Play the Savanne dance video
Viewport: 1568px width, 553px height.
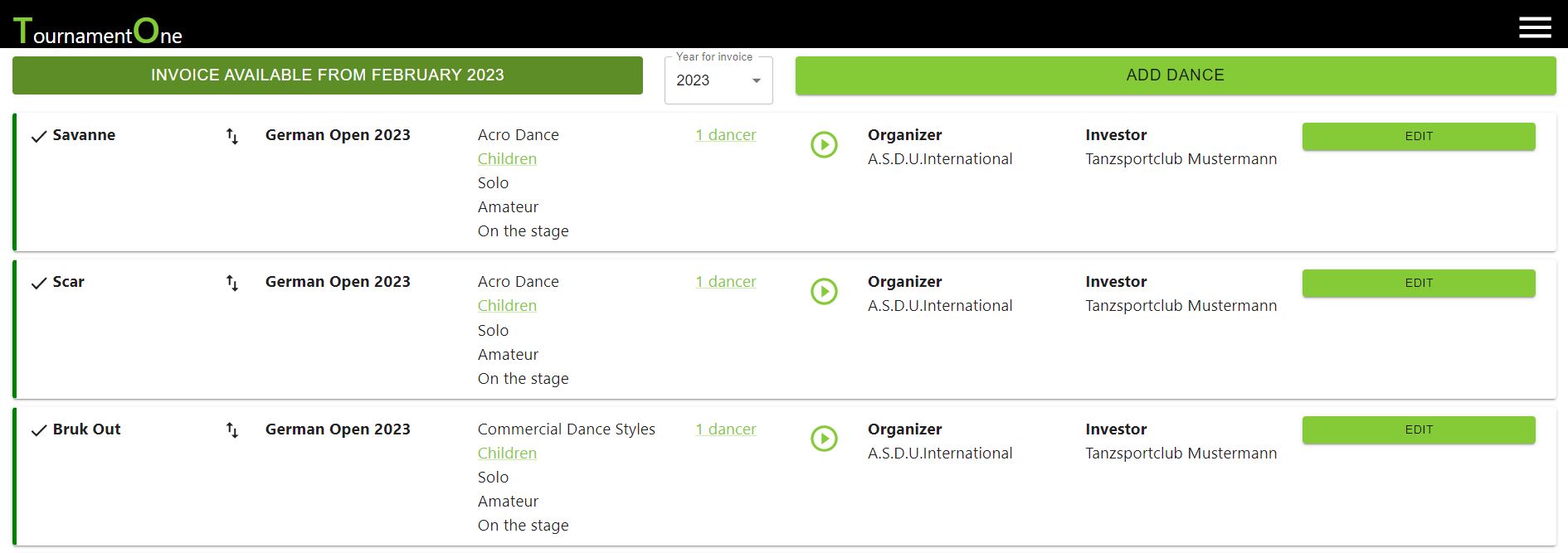(x=824, y=145)
